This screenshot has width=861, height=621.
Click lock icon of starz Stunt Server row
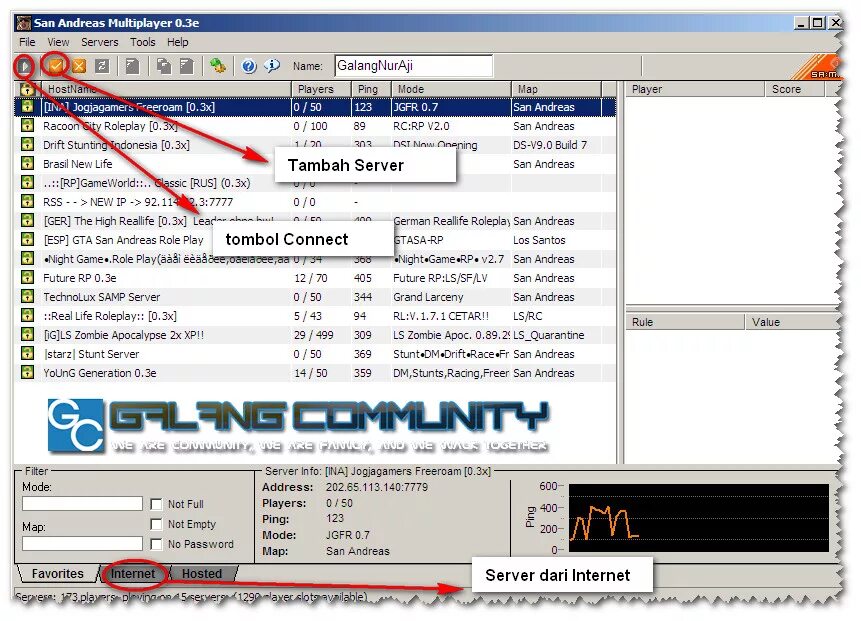pyautogui.click(x=27, y=354)
